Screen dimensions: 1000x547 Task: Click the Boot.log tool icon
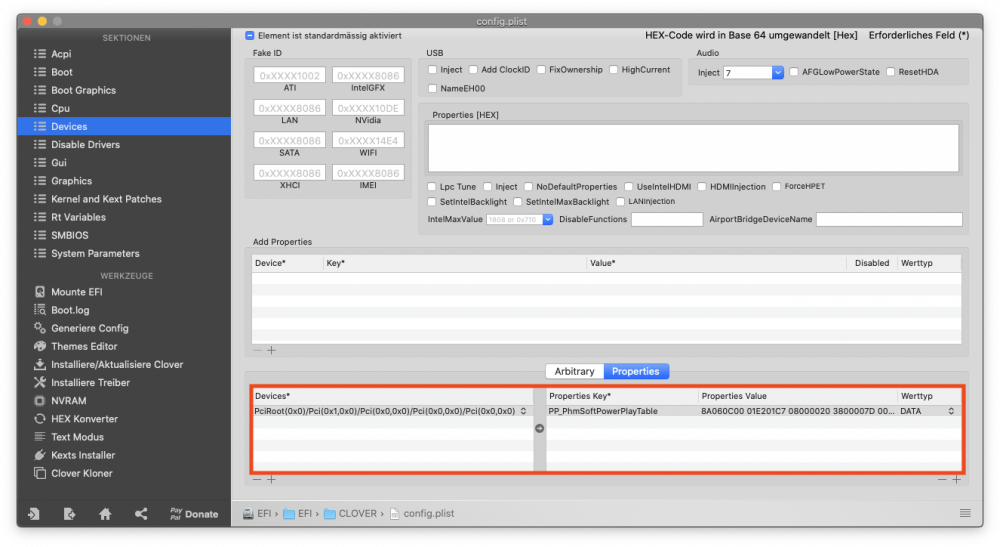pyautogui.click(x=40, y=310)
